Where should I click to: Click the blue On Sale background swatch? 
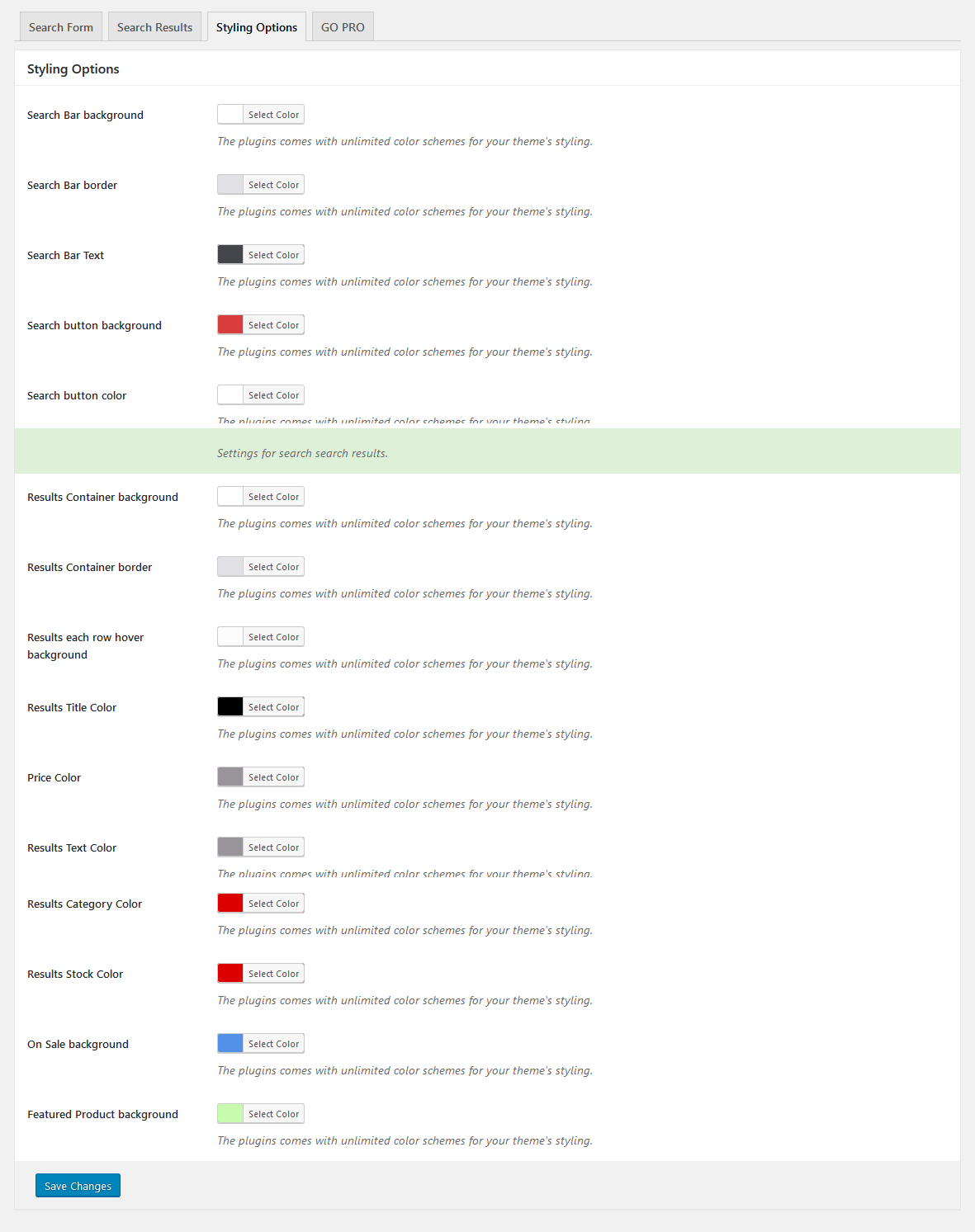[x=230, y=1044]
